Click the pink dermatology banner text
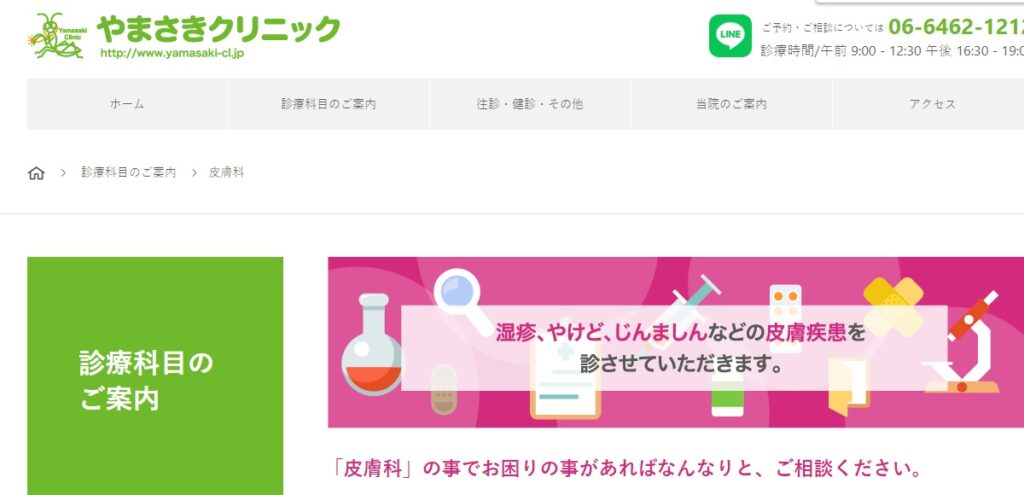 pyautogui.click(x=679, y=348)
